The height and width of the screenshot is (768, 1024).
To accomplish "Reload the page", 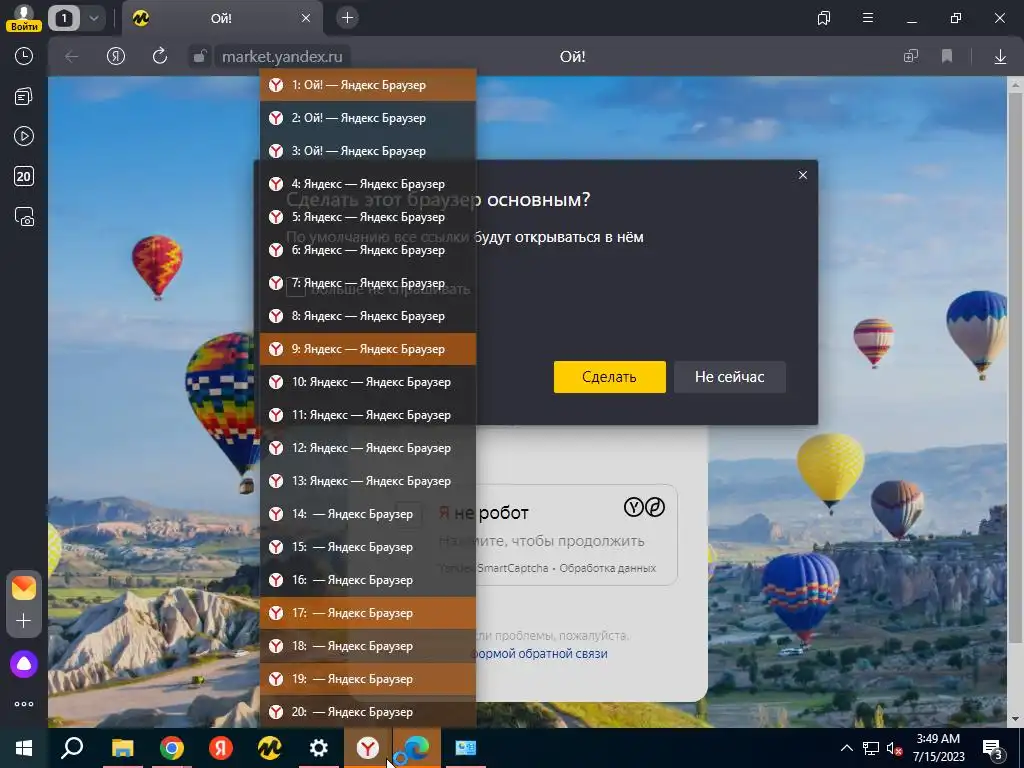I will (160, 57).
